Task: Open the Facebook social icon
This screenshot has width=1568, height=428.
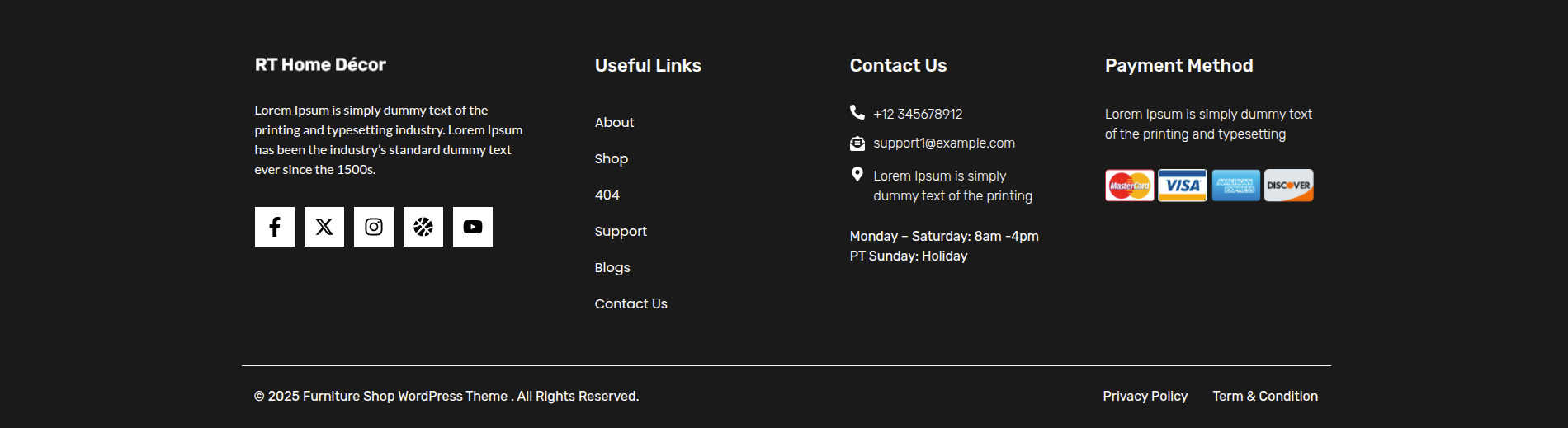Action: click(275, 227)
